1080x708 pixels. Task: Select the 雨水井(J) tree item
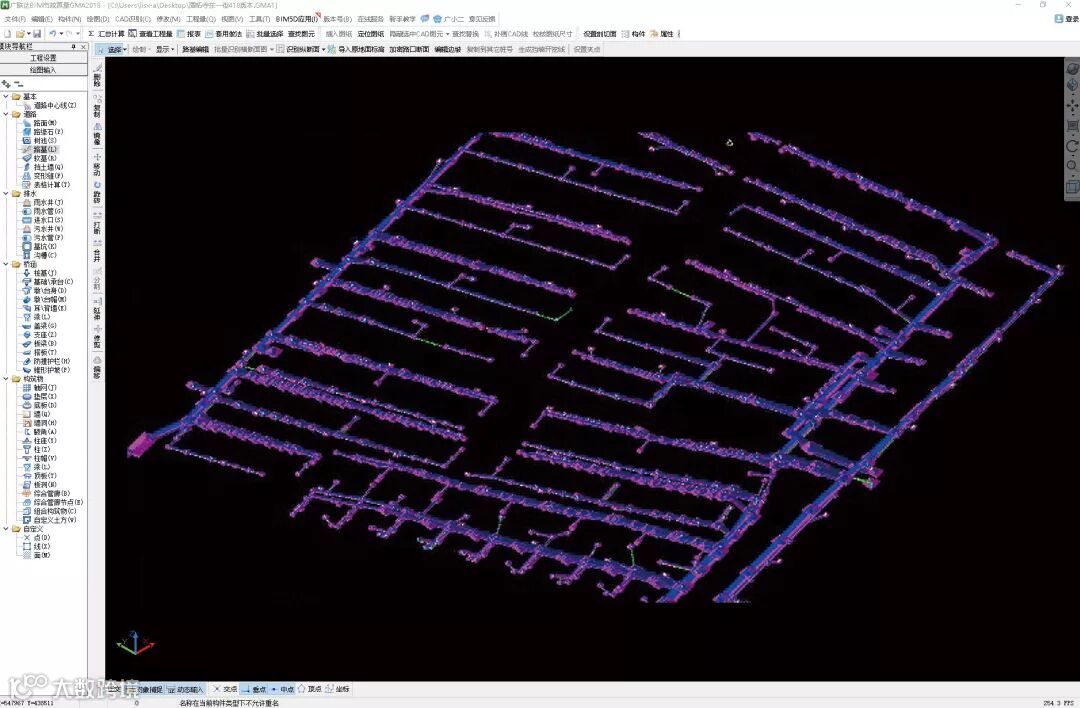pyautogui.click(x=43, y=202)
